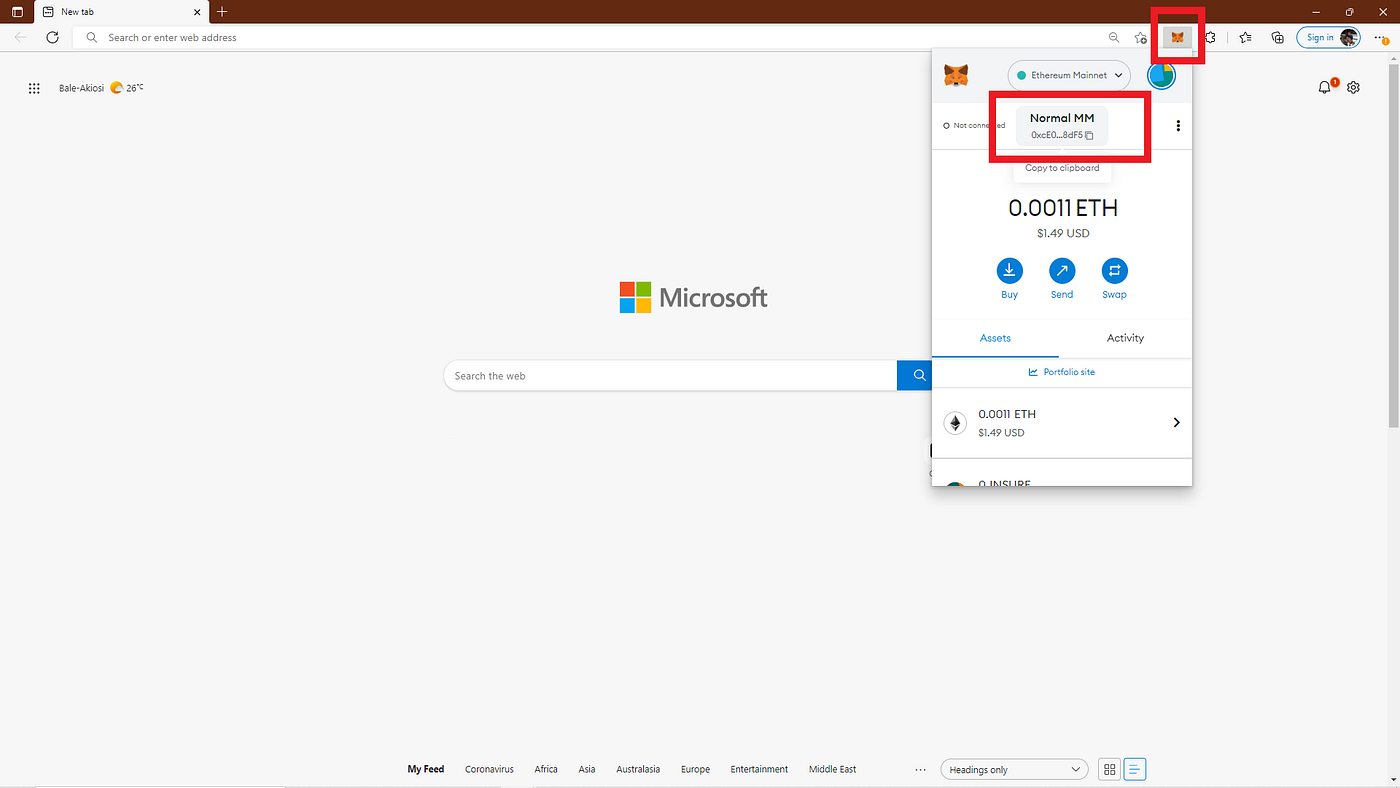Viewport: 1400px width, 788px height.
Task: Open the Microsoft apps grid launcher
Action: (x=34, y=88)
